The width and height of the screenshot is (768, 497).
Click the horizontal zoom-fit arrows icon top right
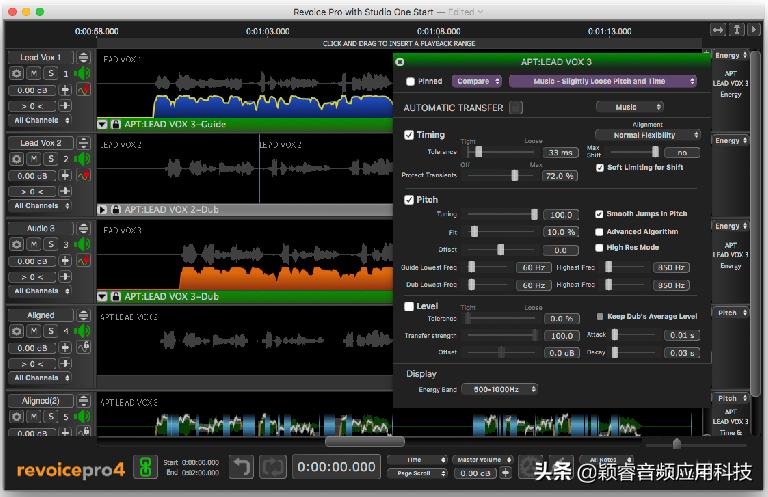pyautogui.click(x=717, y=31)
